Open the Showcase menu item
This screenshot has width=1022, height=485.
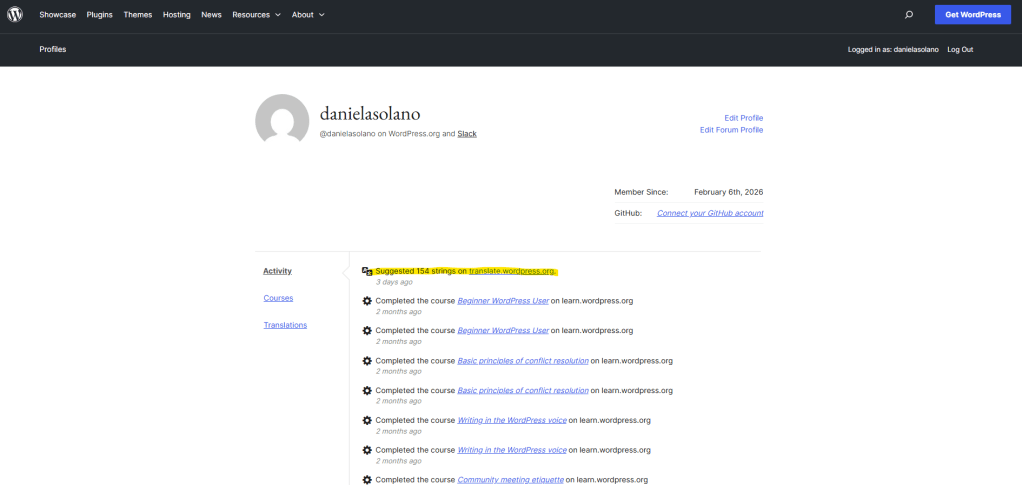click(x=58, y=15)
